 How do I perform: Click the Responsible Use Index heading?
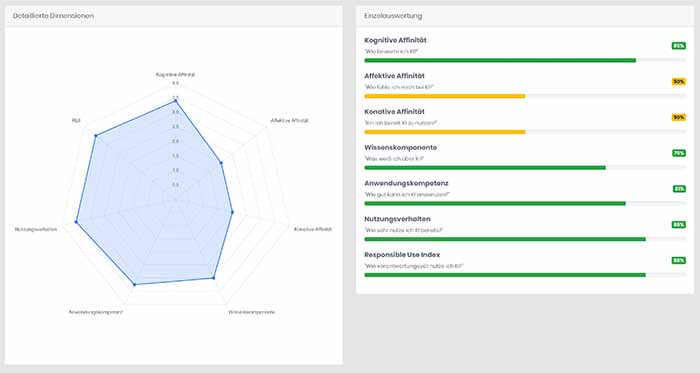click(x=402, y=254)
